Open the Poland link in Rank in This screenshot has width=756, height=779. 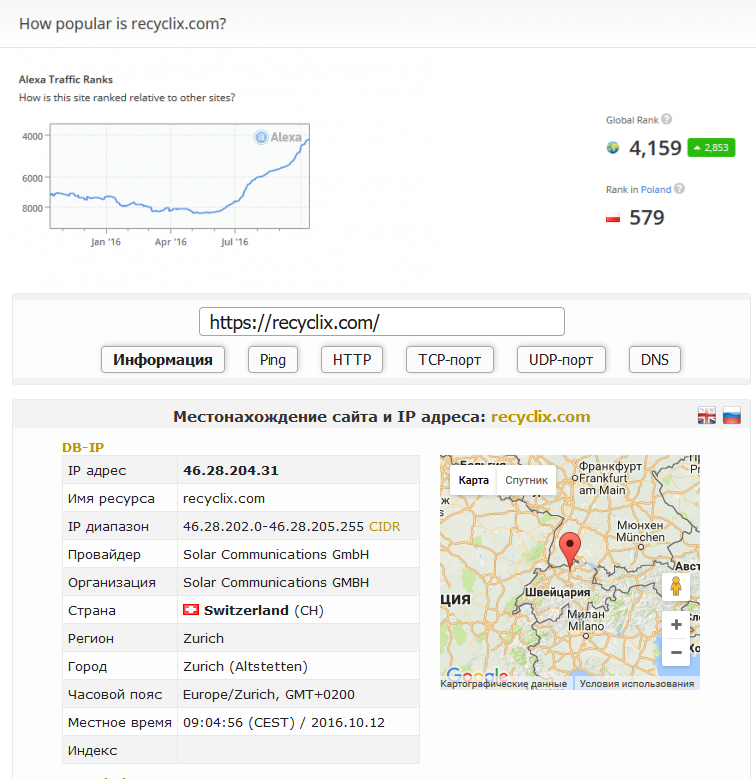point(656,189)
